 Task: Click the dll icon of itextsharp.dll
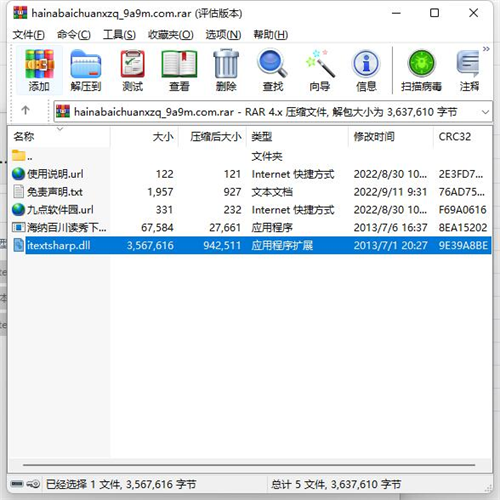pyautogui.click(x=18, y=245)
